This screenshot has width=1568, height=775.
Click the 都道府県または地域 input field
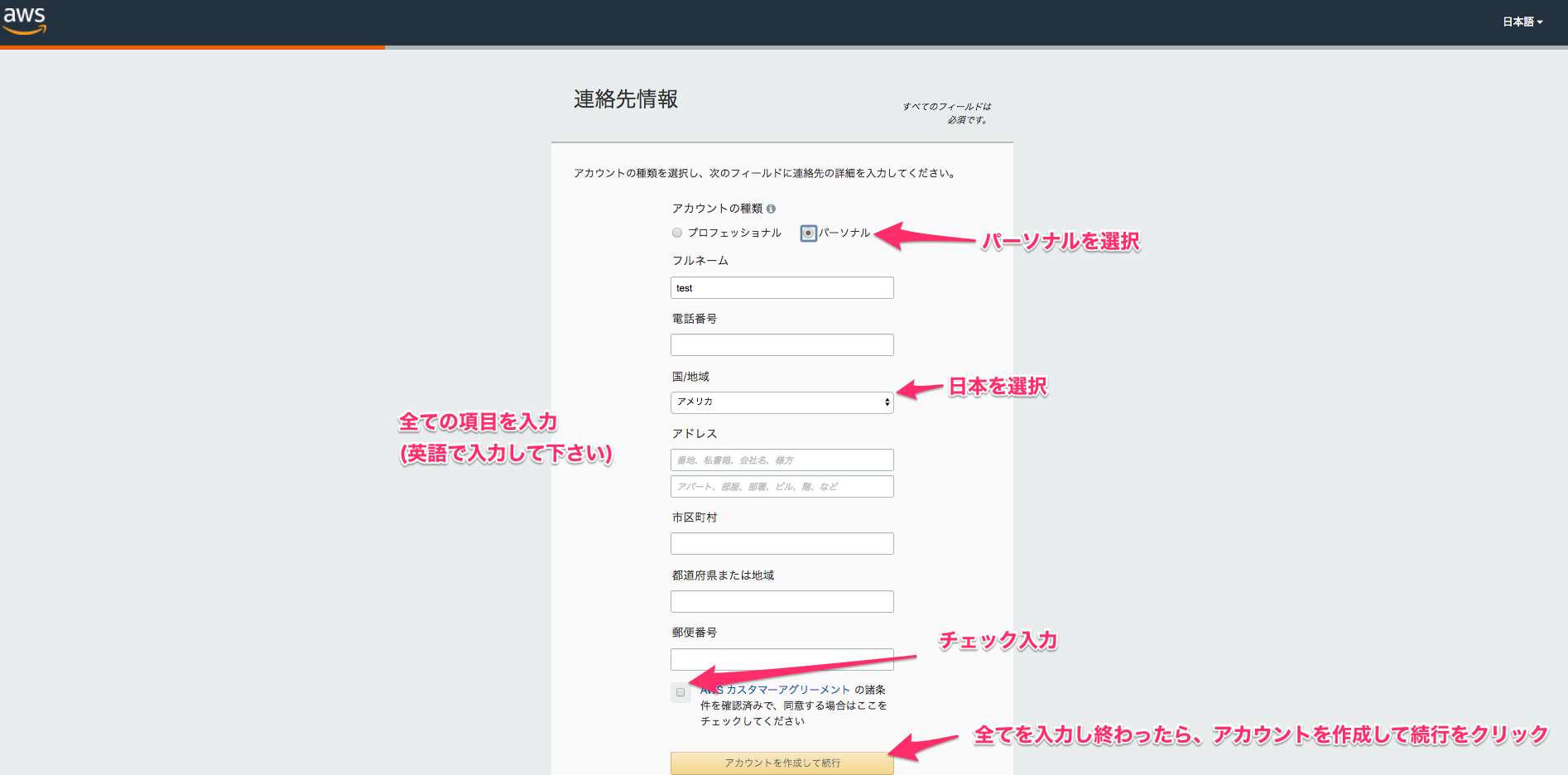[782, 601]
